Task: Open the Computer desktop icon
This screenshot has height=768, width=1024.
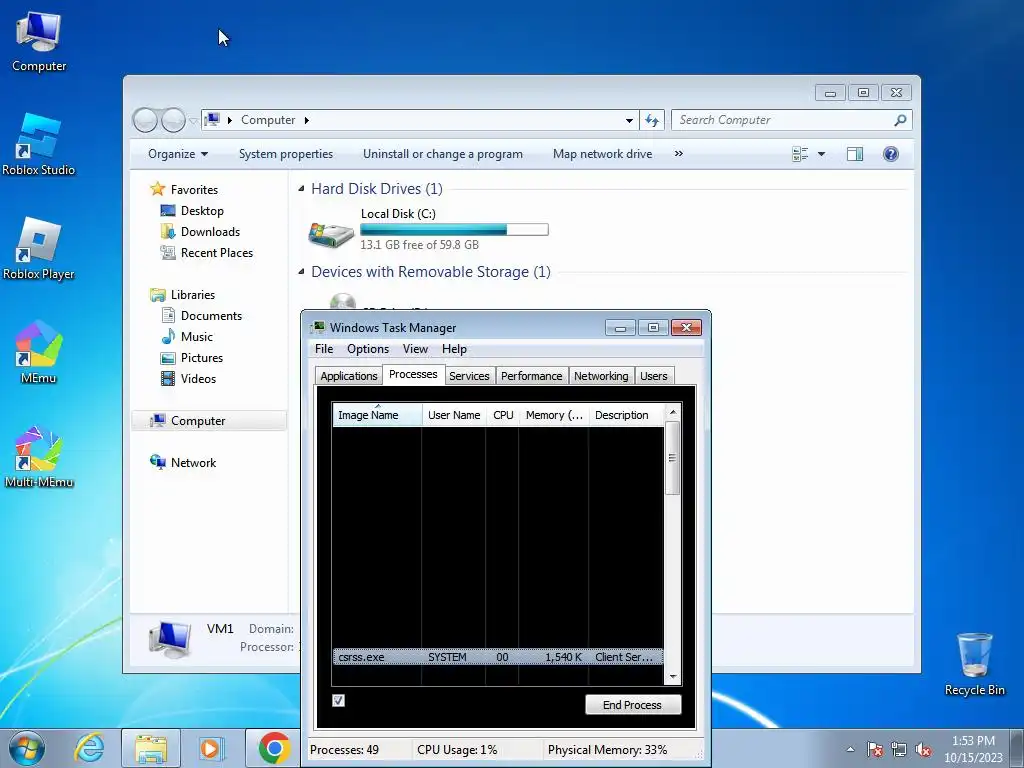Action: (x=39, y=41)
